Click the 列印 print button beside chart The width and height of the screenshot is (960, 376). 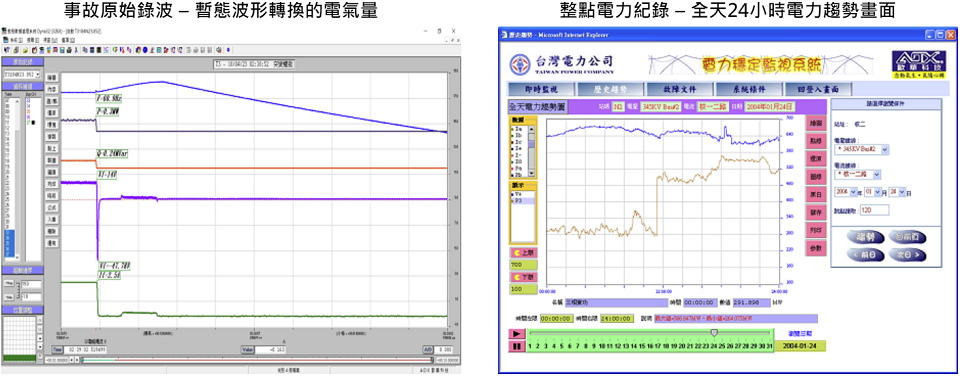tap(815, 230)
